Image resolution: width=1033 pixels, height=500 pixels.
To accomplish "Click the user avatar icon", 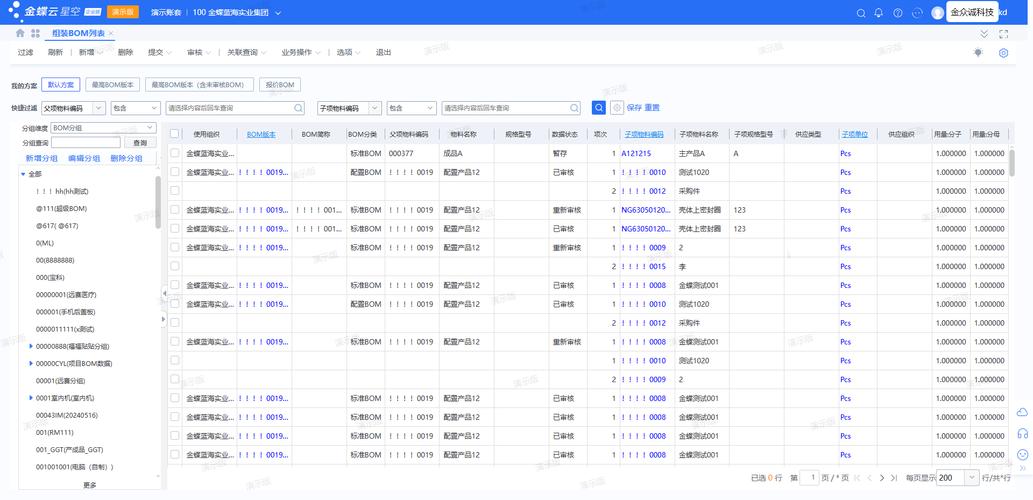I will [937, 13].
